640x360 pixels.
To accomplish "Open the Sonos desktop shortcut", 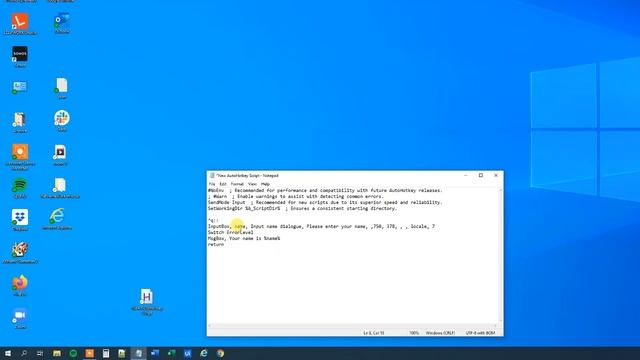I will click(20, 56).
